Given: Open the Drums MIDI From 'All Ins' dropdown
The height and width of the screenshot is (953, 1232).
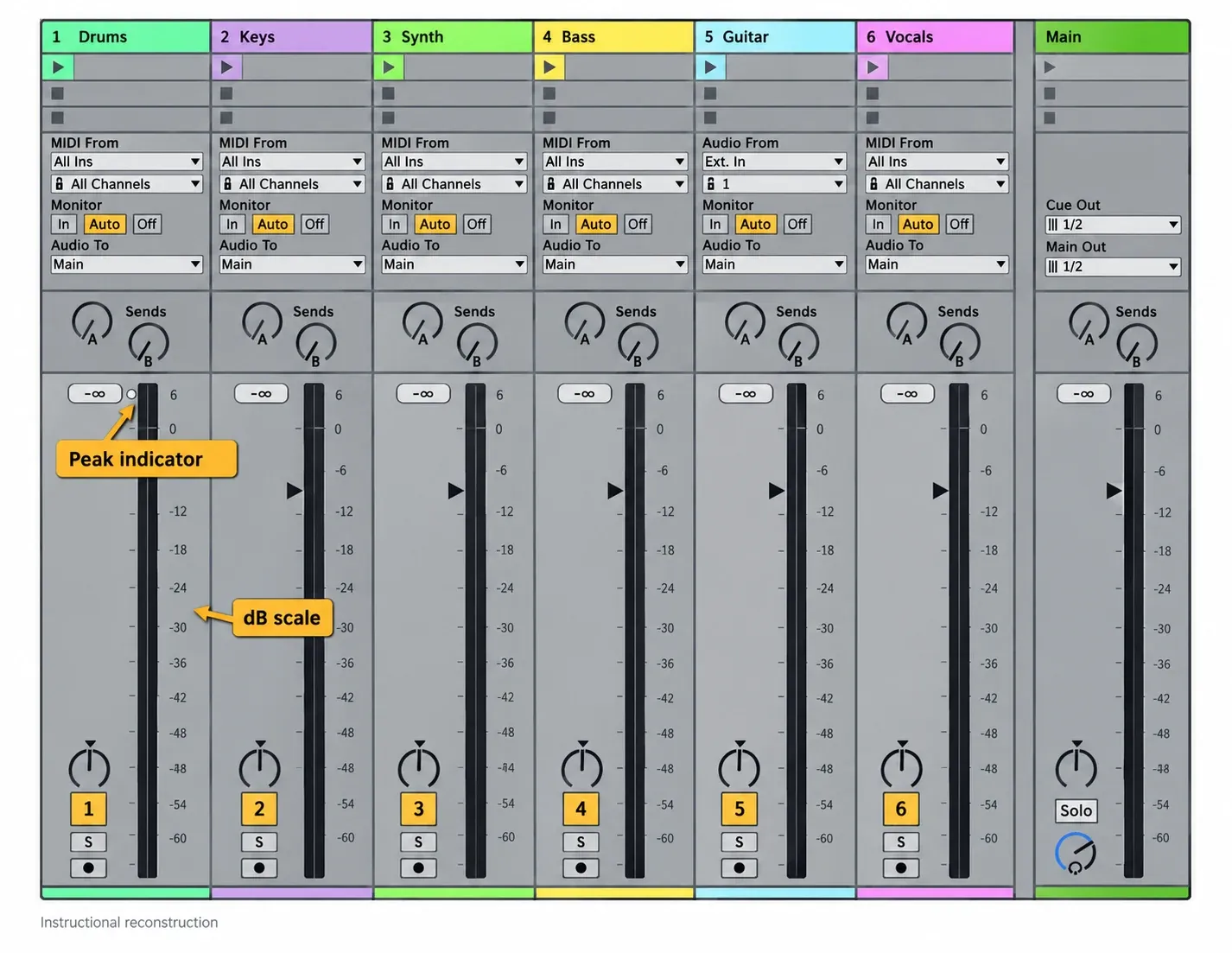Looking at the screenshot, I should click(x=126, y=162).
